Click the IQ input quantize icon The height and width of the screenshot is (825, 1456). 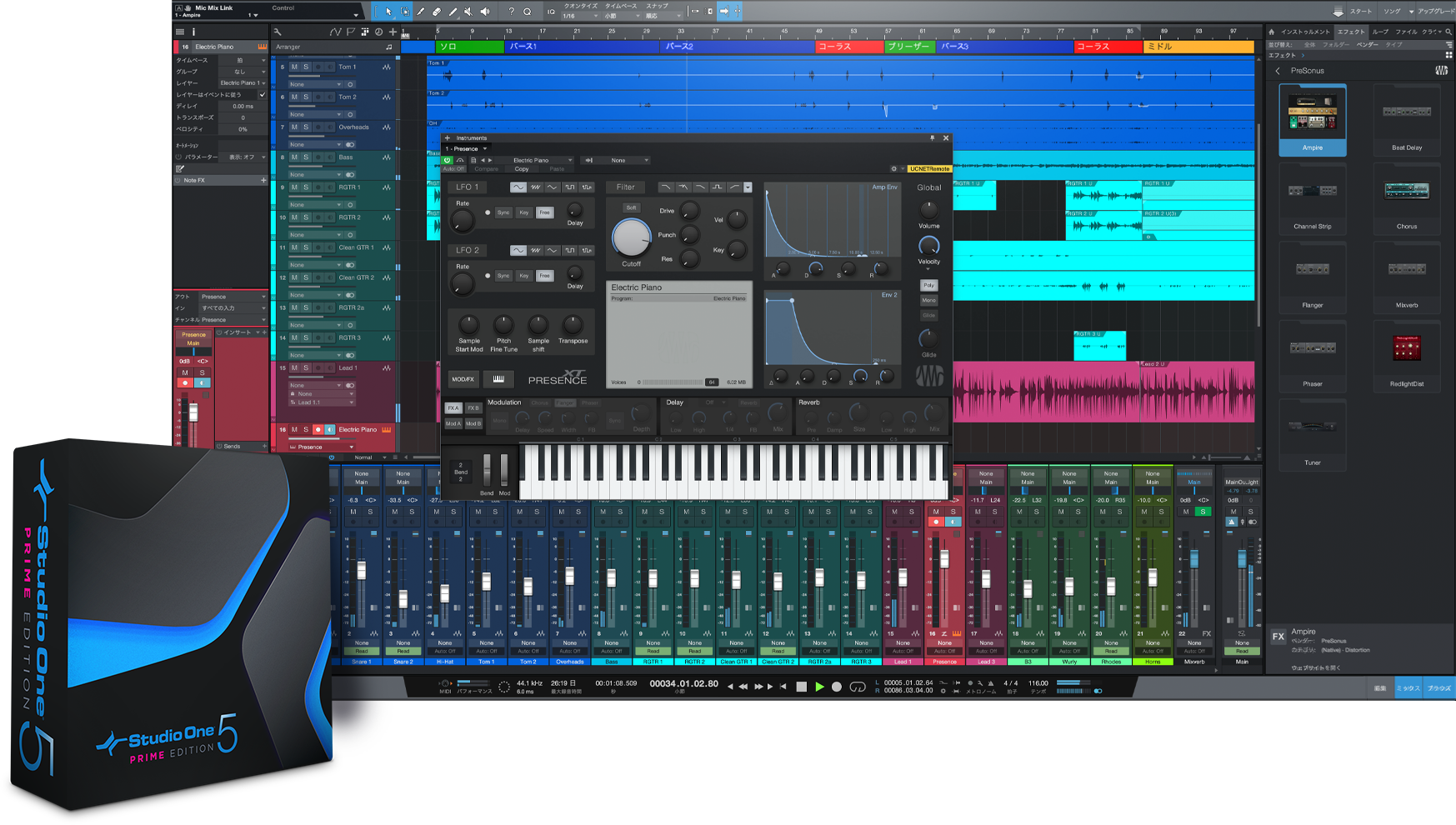[551, 12]
